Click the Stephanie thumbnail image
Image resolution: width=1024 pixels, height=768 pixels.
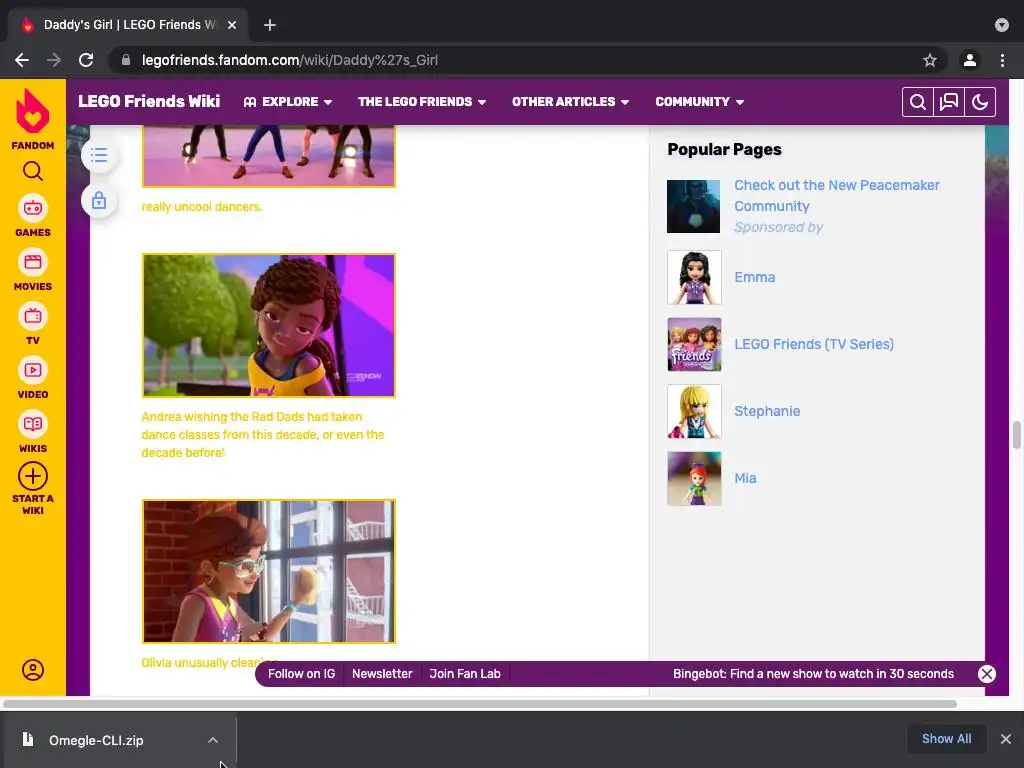click(694, 411)
